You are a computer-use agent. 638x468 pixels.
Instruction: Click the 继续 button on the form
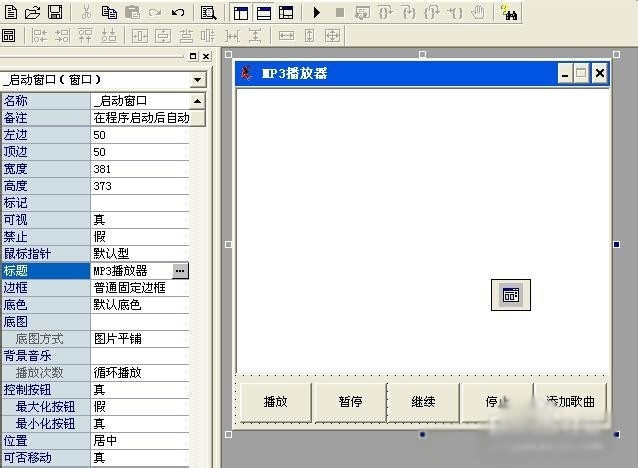point(423,402)
